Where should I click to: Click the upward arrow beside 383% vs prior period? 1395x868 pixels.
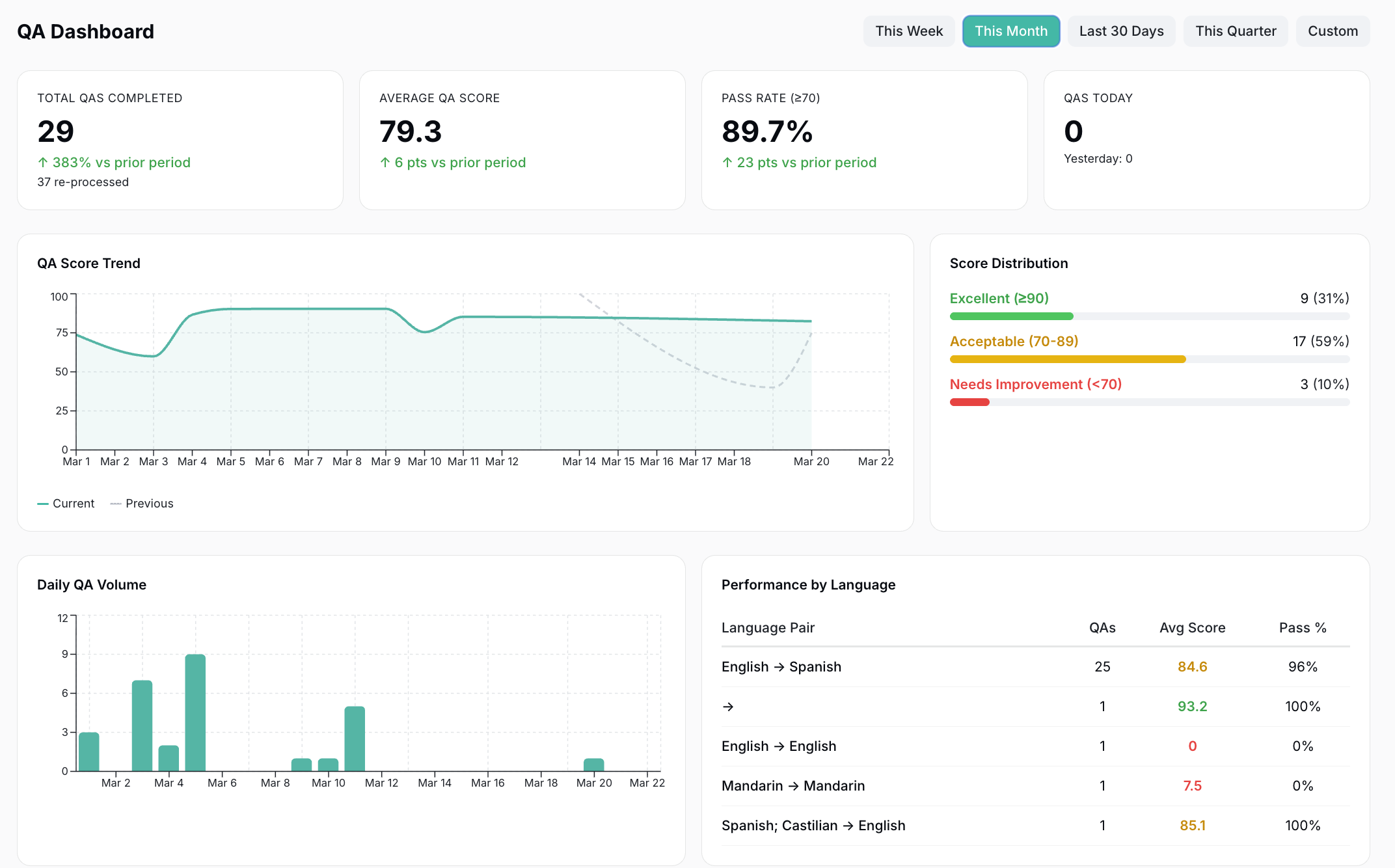tap(44, 162)
